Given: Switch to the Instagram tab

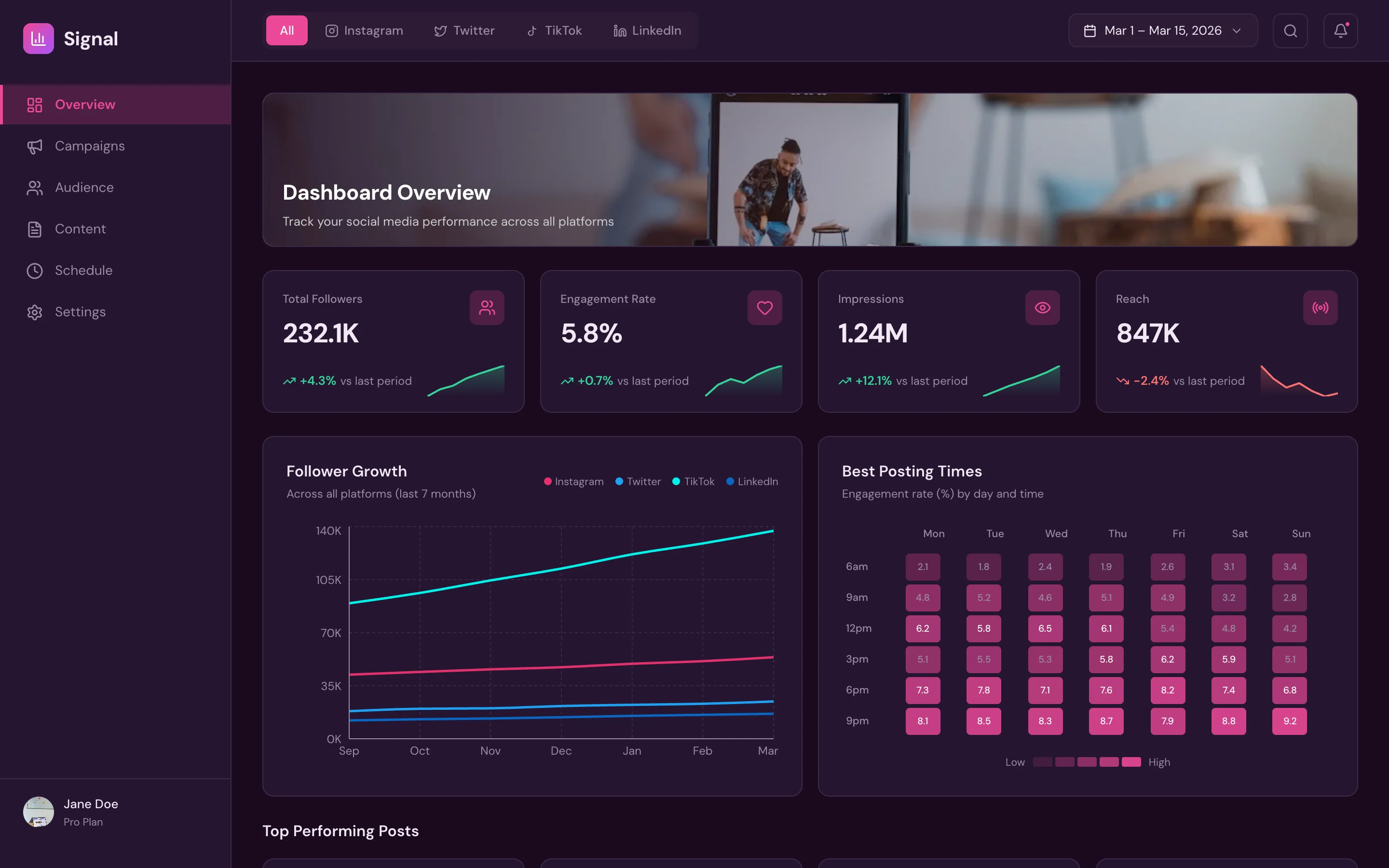Looking at the screenshot, I should (365, 30).
